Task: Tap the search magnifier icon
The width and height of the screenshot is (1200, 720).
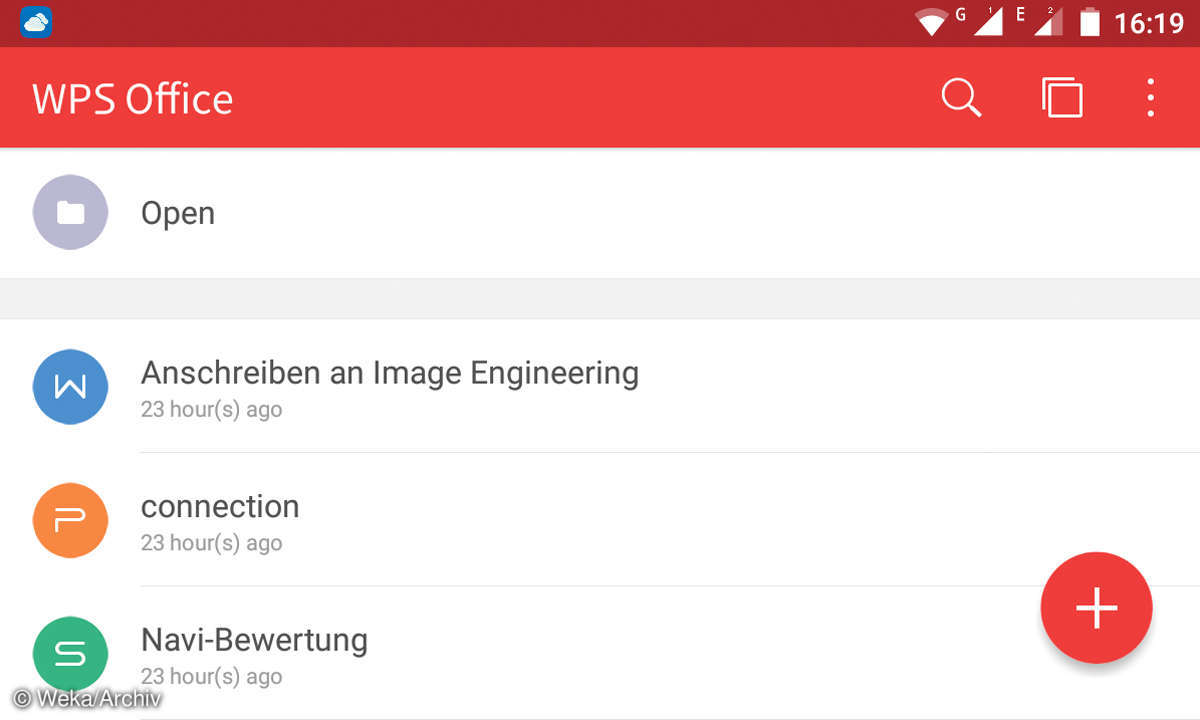Action: point(961,98)
